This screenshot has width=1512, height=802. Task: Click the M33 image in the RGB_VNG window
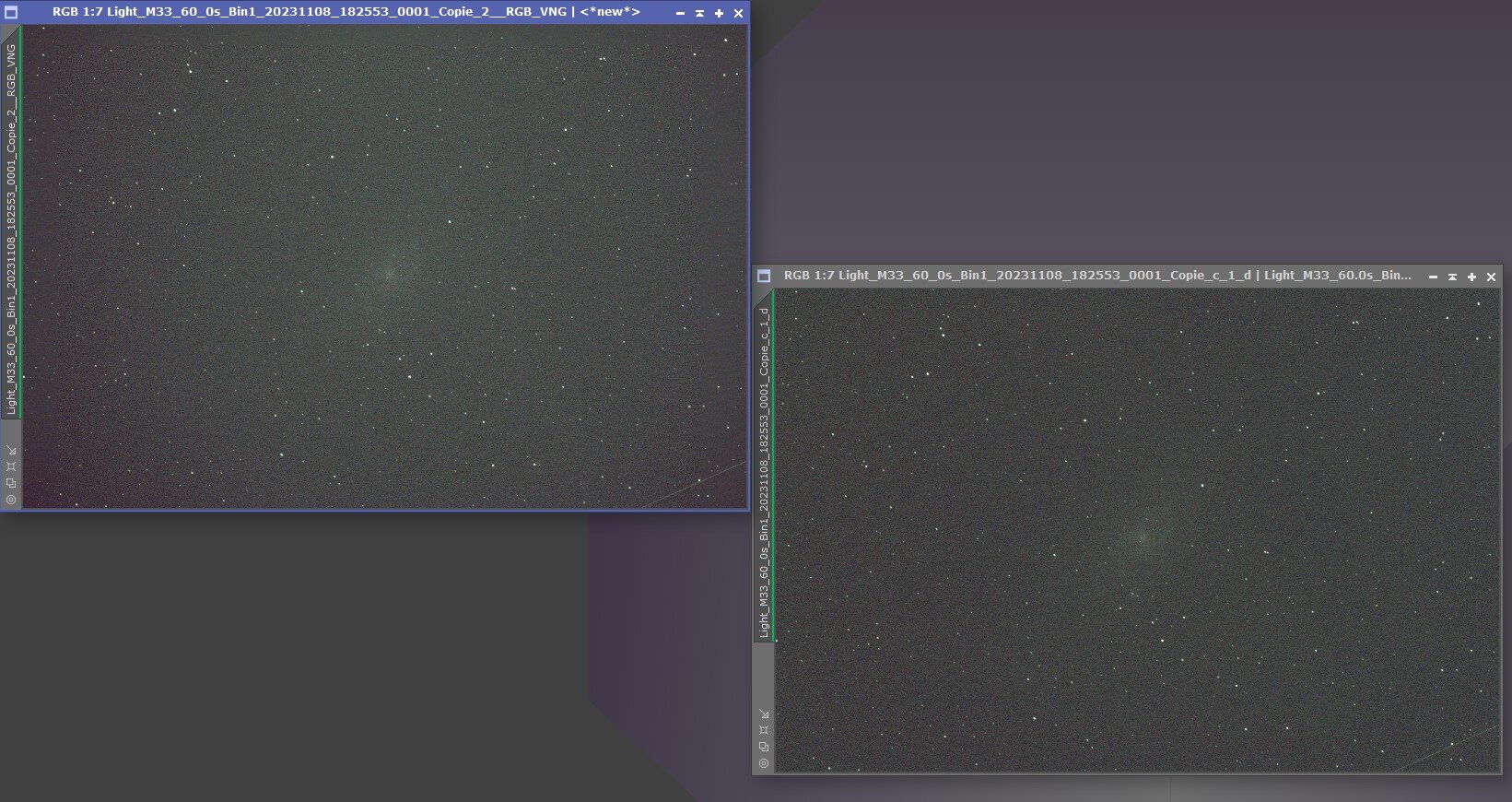tap(384, 266)
